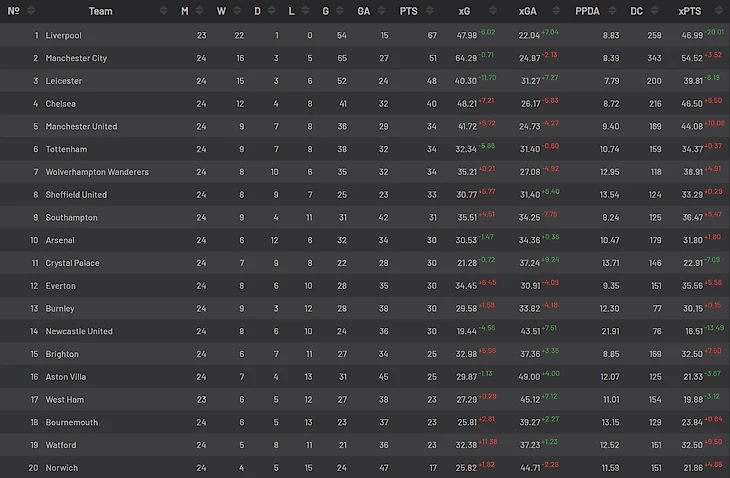Select Leicester in the table
730x478 pixels.
63,81
